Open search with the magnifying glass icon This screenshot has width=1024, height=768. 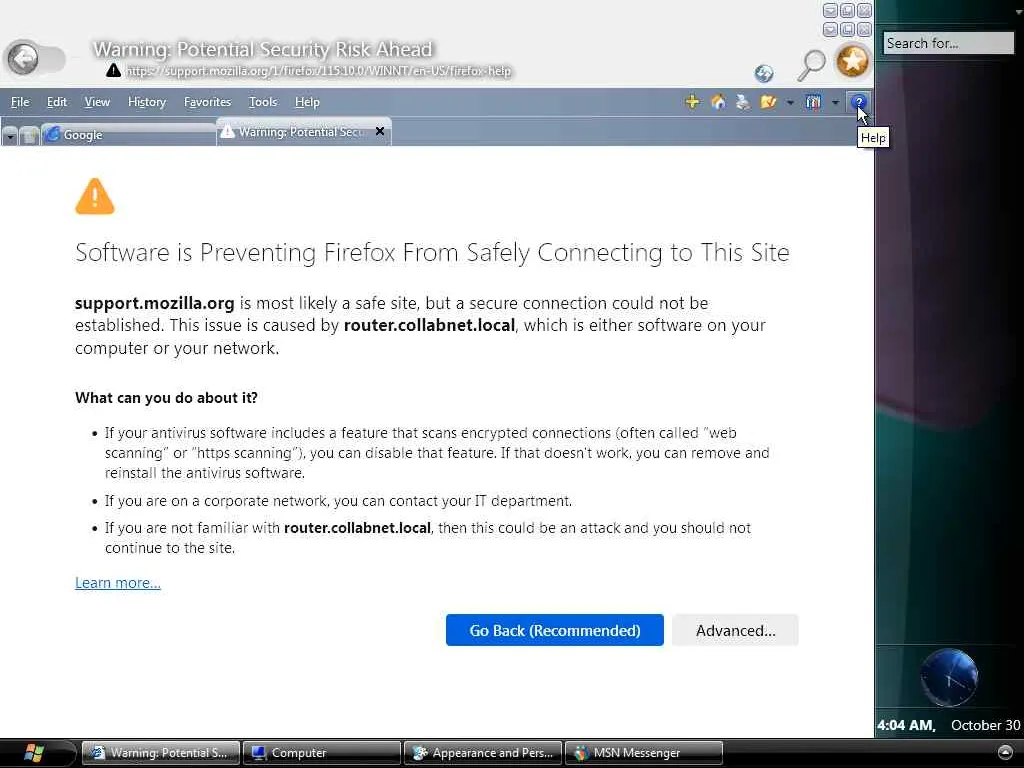[812, 65]
